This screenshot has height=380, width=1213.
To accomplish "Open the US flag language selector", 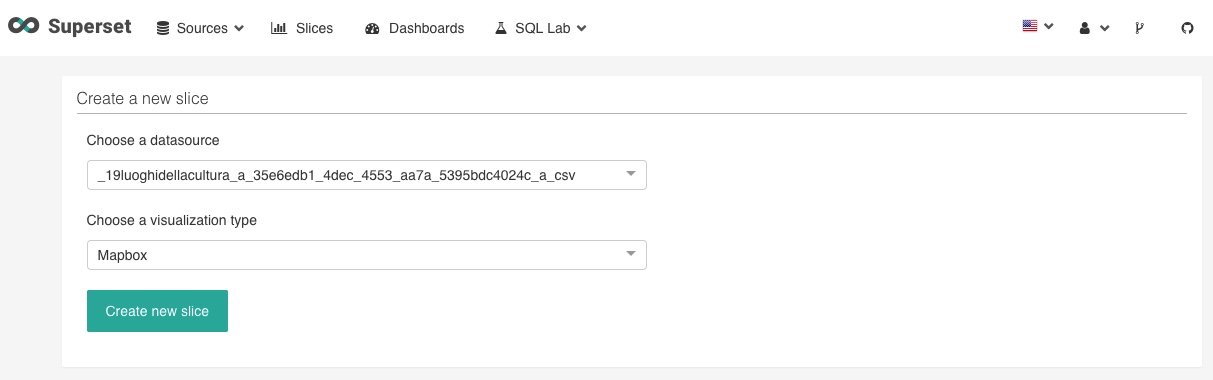I will [1030, 27].
